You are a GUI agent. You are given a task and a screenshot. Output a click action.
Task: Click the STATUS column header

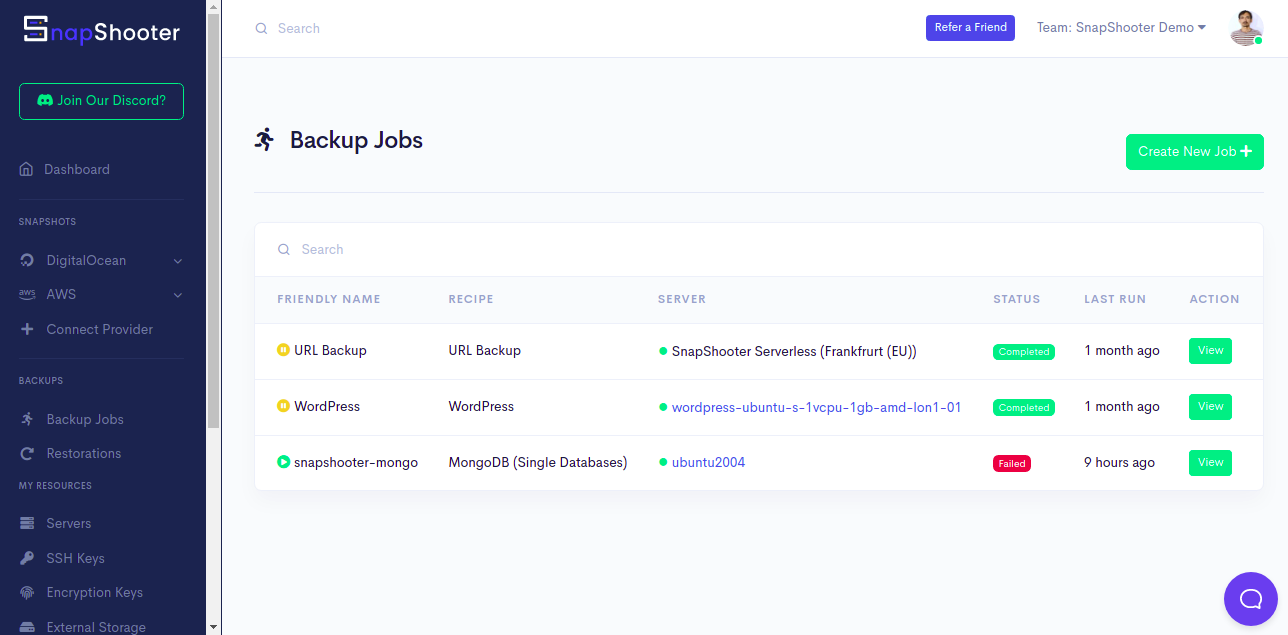tap(1016, 299)
